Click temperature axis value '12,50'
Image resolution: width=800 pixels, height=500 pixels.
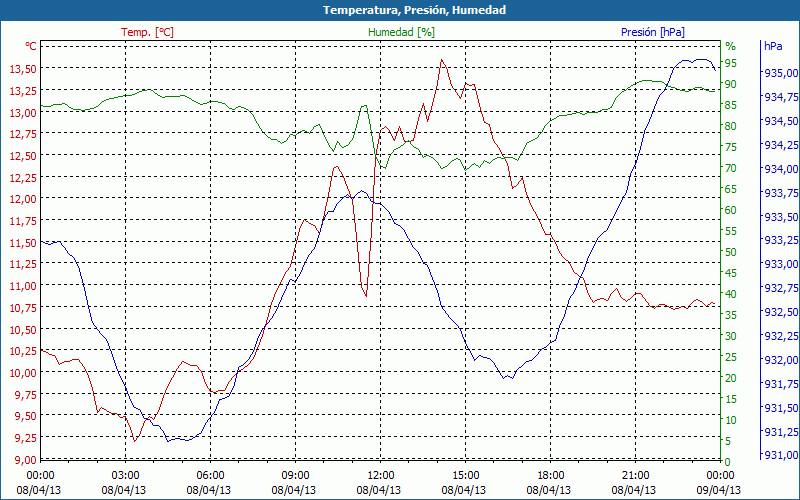[23, 156]
